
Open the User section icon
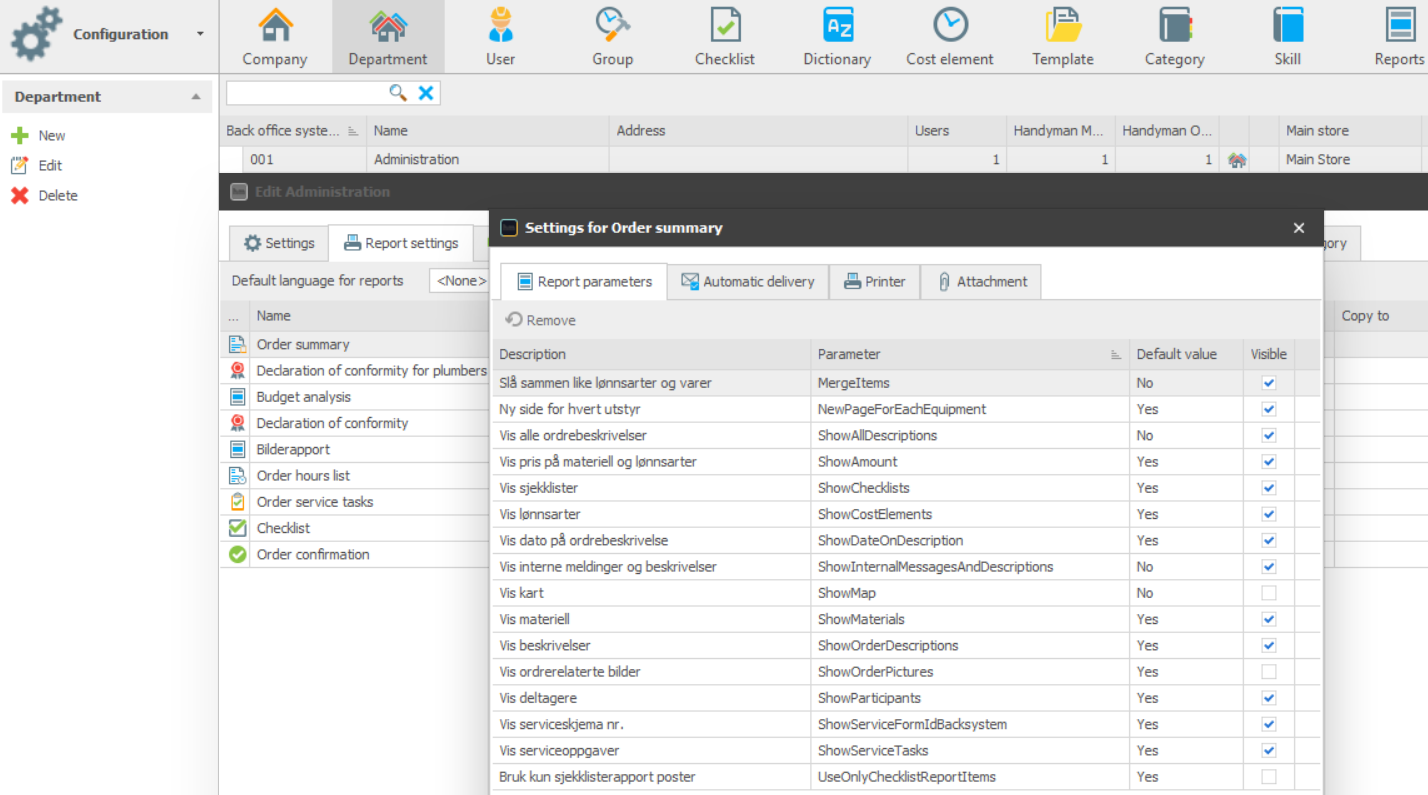pyautogui.click(x=500, y=25)
